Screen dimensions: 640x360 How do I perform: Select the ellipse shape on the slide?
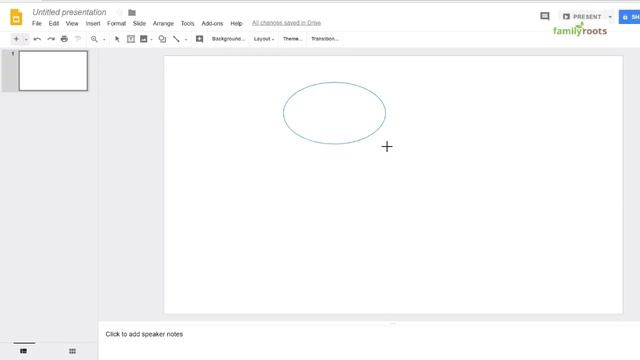[x=334, y=113]
